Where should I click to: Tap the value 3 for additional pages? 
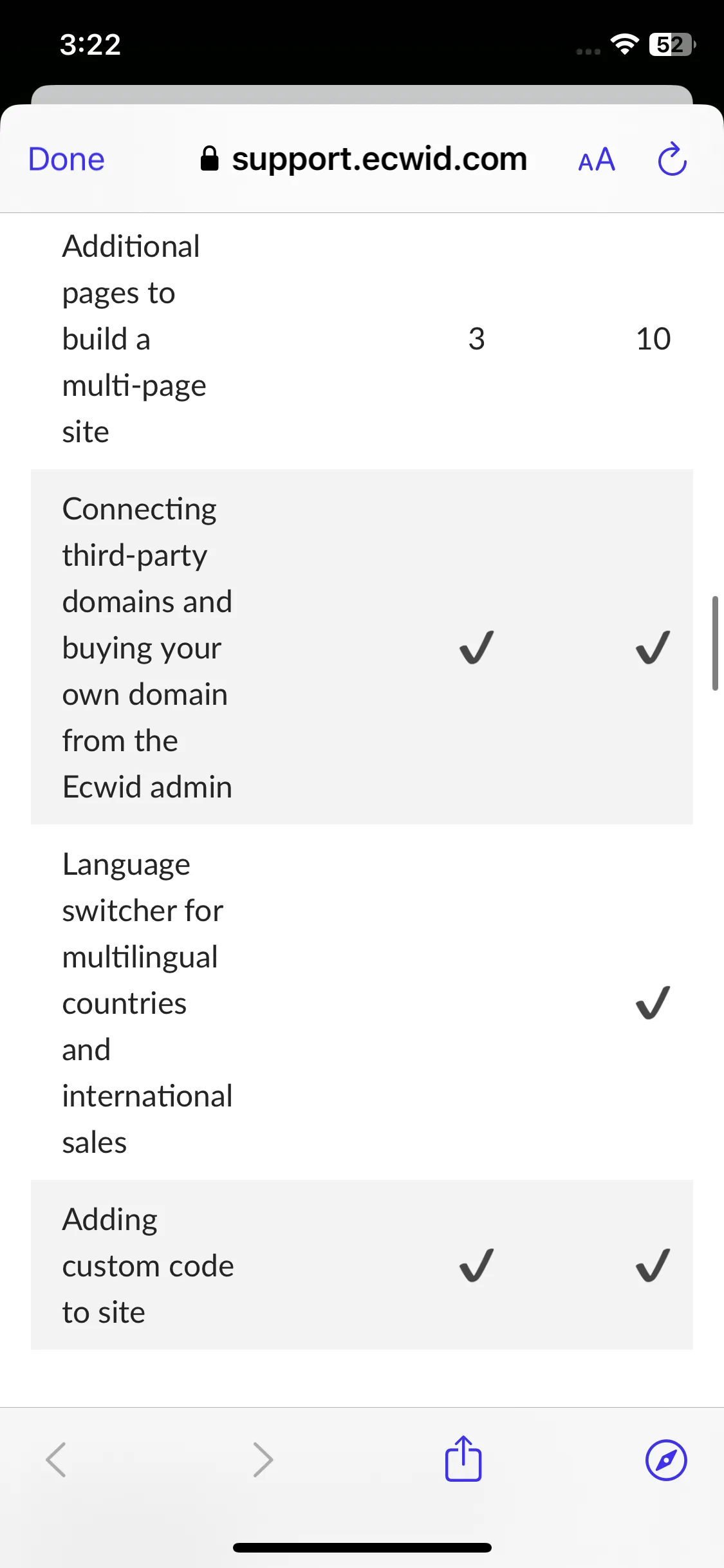(476, 339)
